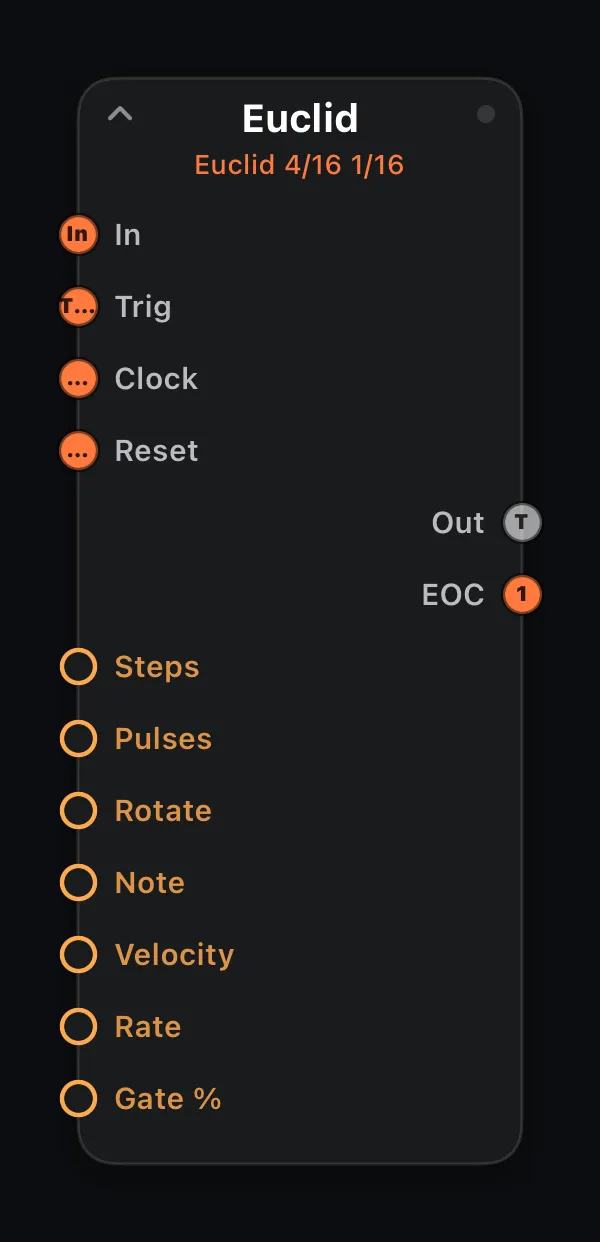The height and width of the screenshot is (1242, 600).
Task: Select the Rotate parameter port circle
Action: (x=79, y=811)
